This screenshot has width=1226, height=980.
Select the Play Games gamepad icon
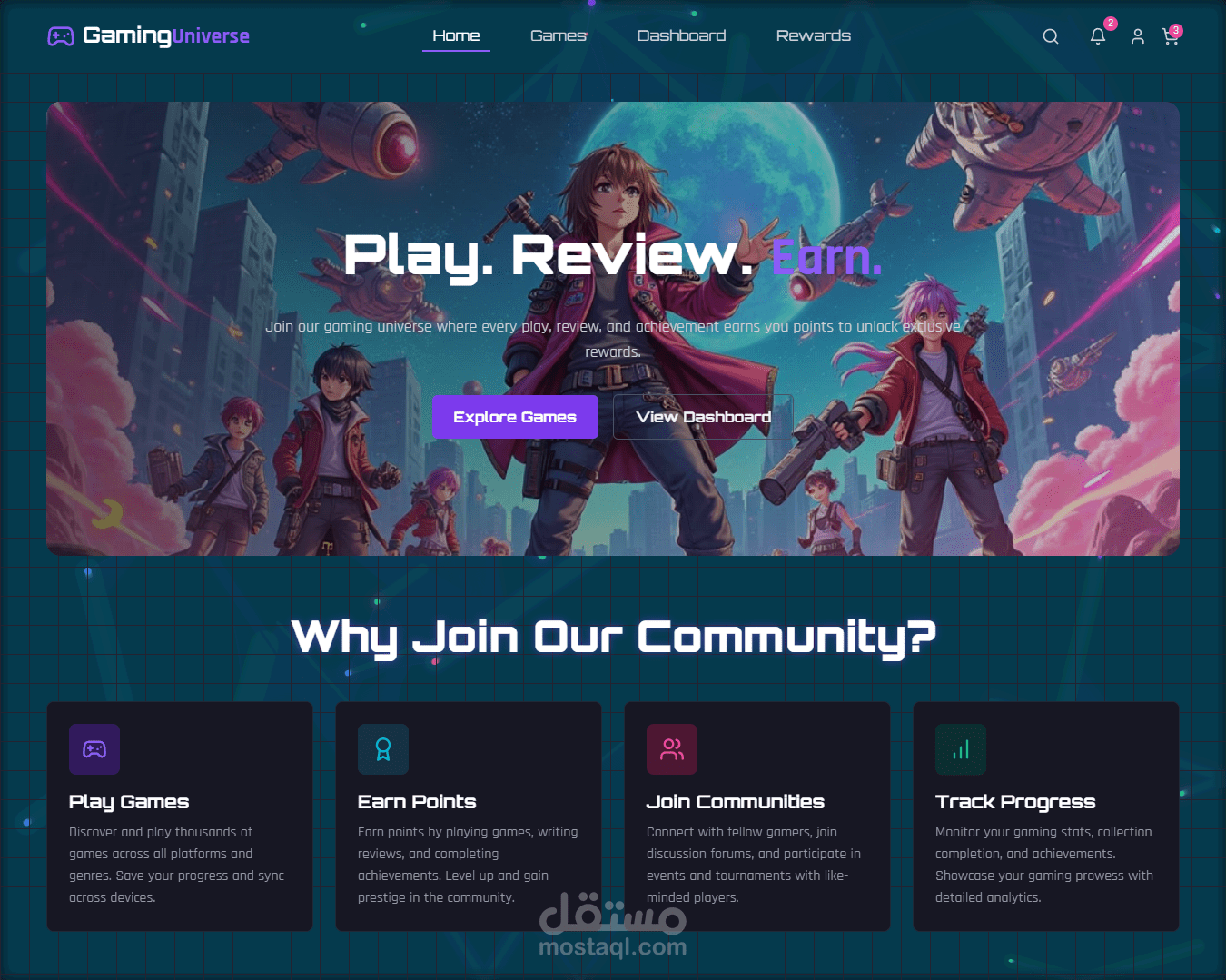94,749
